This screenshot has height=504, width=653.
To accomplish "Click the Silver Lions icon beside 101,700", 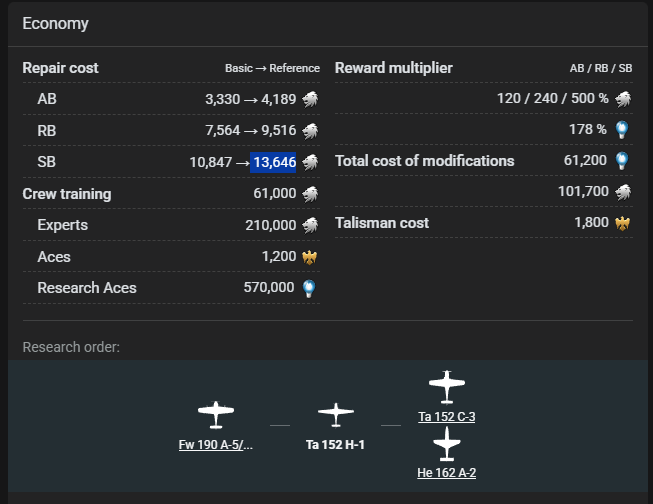I will point(622,191).
